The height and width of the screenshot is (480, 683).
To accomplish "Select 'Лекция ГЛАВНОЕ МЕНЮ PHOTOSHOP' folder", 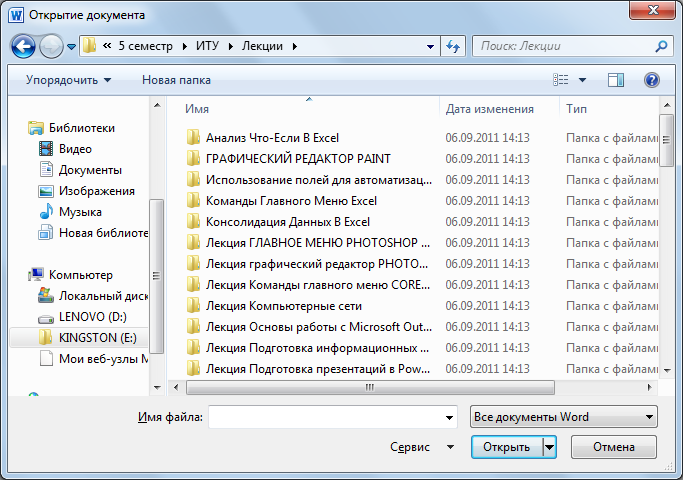I will click(x=318, y=242).
